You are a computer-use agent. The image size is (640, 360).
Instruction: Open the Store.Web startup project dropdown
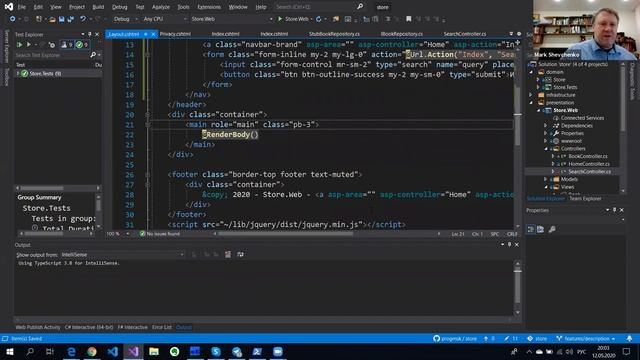click(x=231, y=19)
